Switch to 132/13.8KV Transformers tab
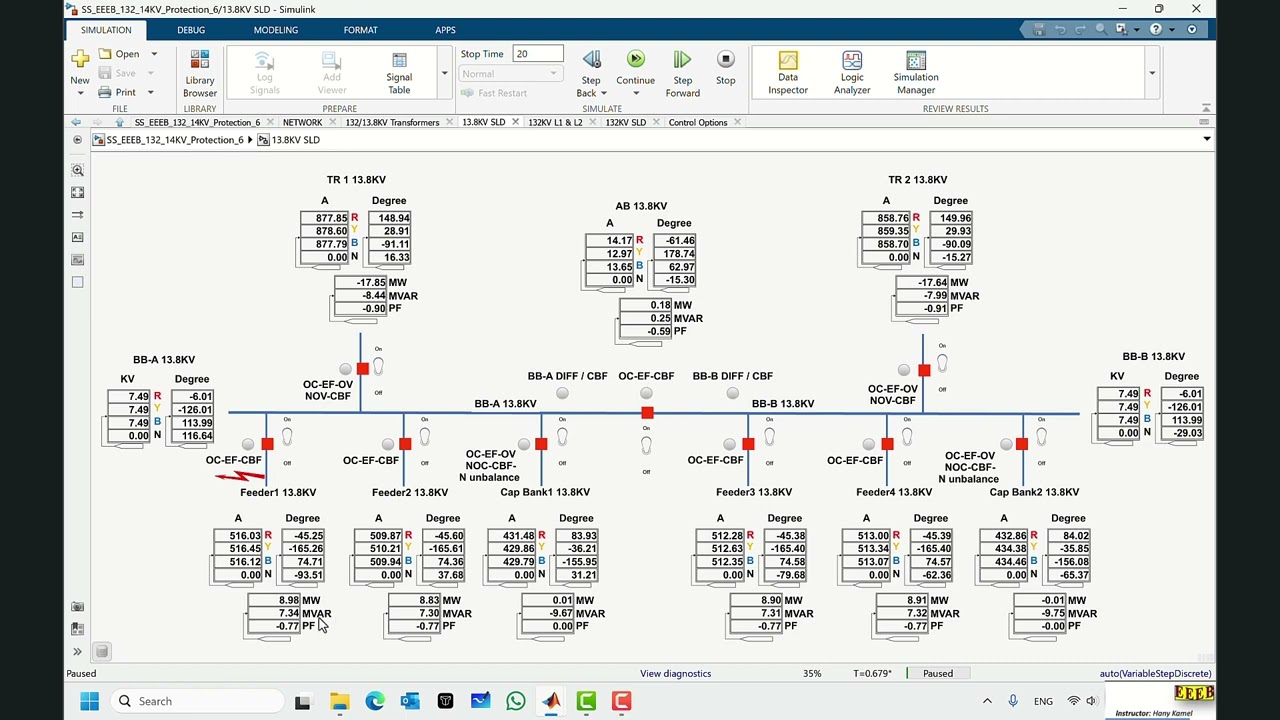This screenshot has width=1280, height=720. tap(392, 122)
